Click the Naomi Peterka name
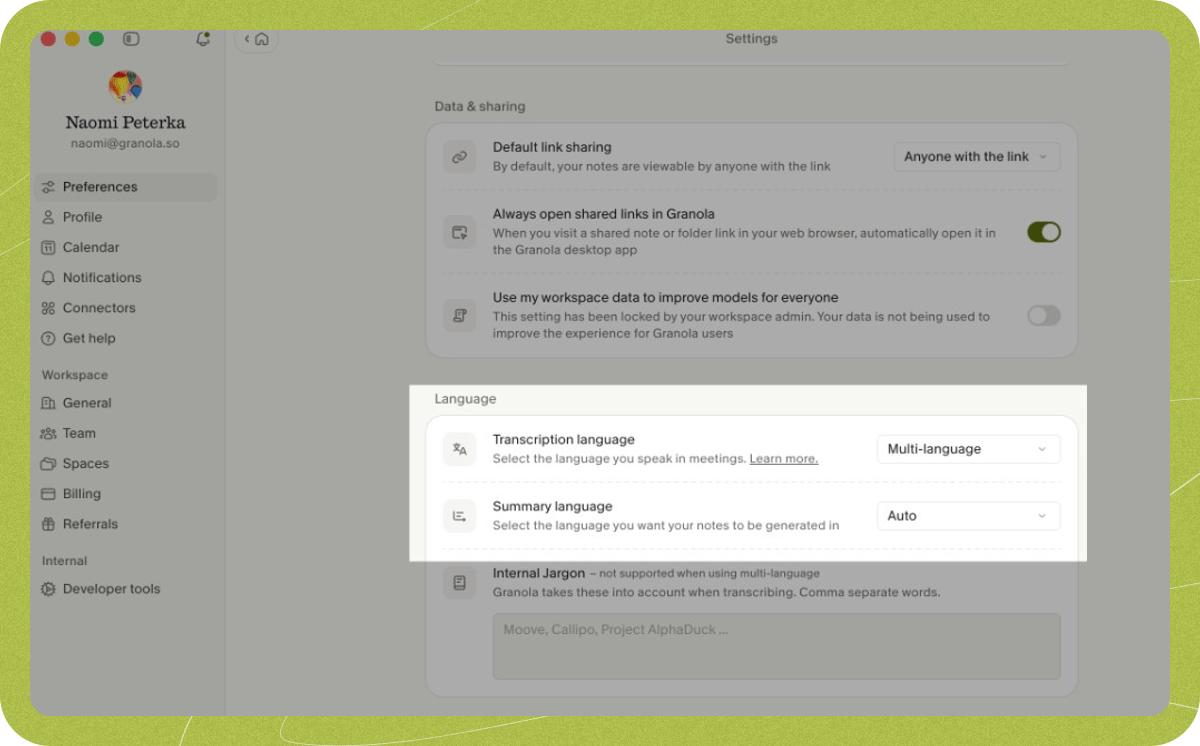Viewport: 1200px width, 746px height. click(x=125, y=122)
